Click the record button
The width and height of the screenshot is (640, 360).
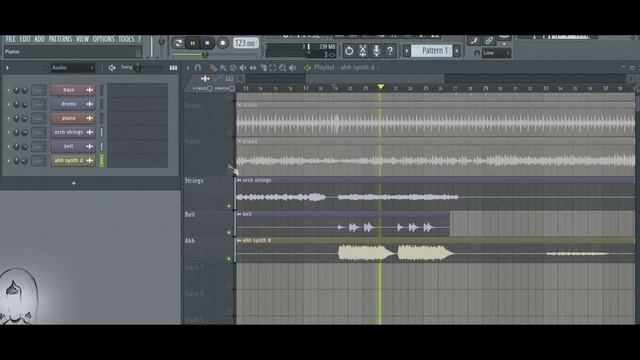[222, 43]
